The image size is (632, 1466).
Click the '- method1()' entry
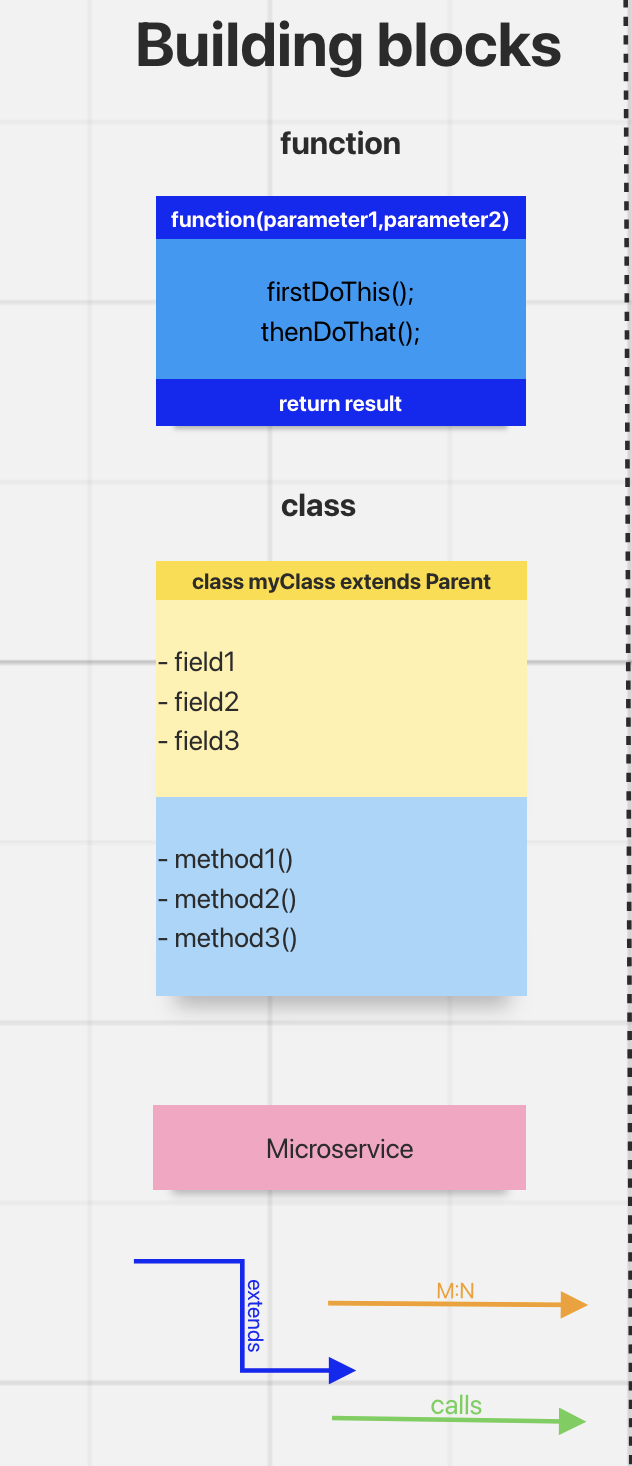225,858
